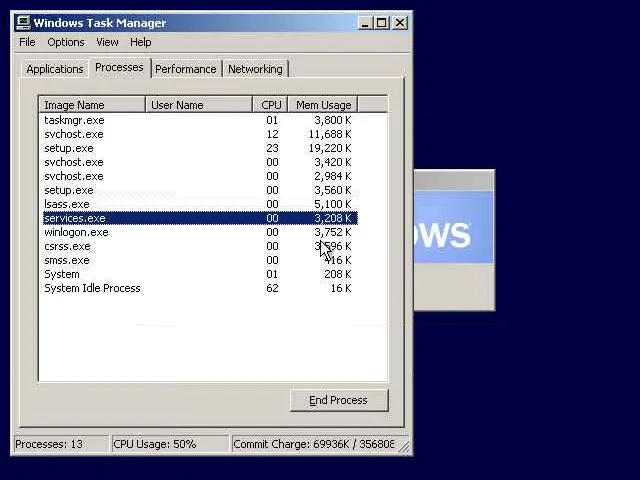Image resolution: width=640 pixels, height=480 pixels.
Task: Select svchost.exe using 3,420 K
Action: pos(200,162)
